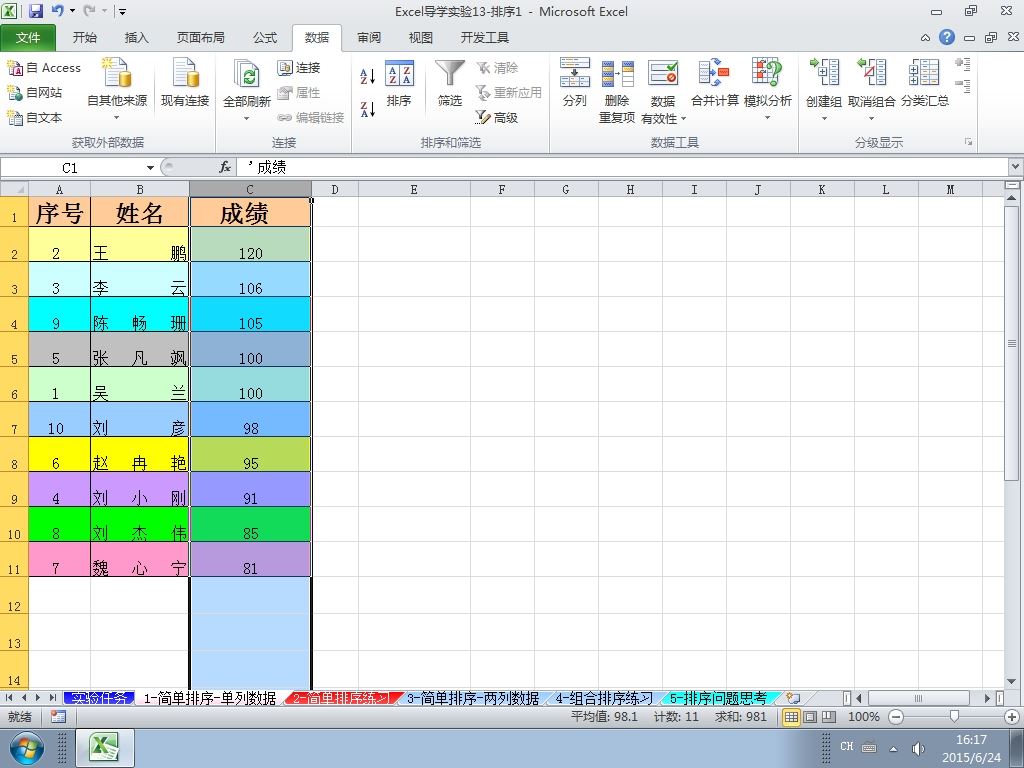This screenshot has width=1024, height=768.
Task: Click the 分列 text to columns icon
Action: (575, 72)
